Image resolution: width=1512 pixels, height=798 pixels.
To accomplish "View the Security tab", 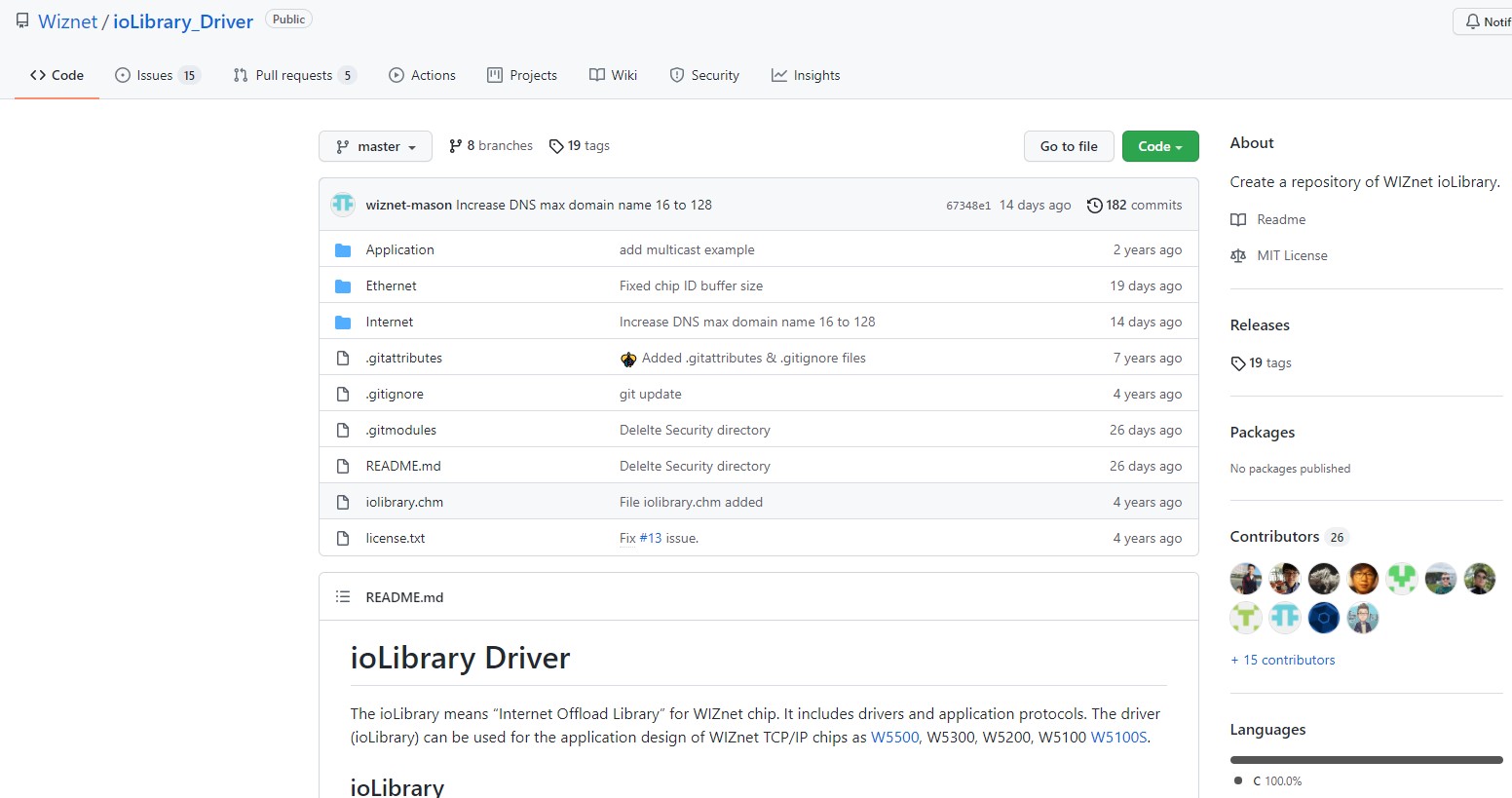I will click(704, 75).
